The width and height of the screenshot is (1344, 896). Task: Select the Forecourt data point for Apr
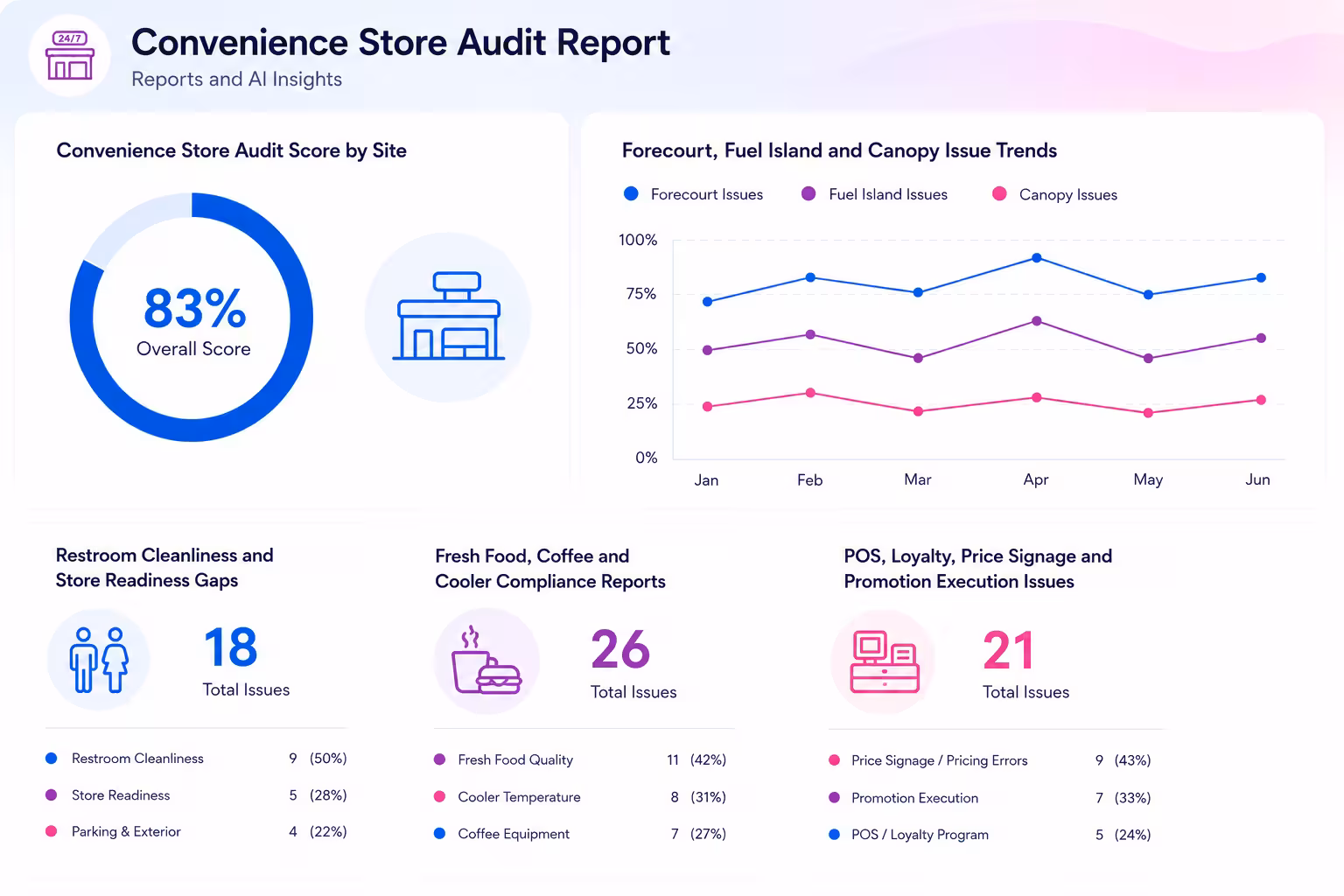1036,258
